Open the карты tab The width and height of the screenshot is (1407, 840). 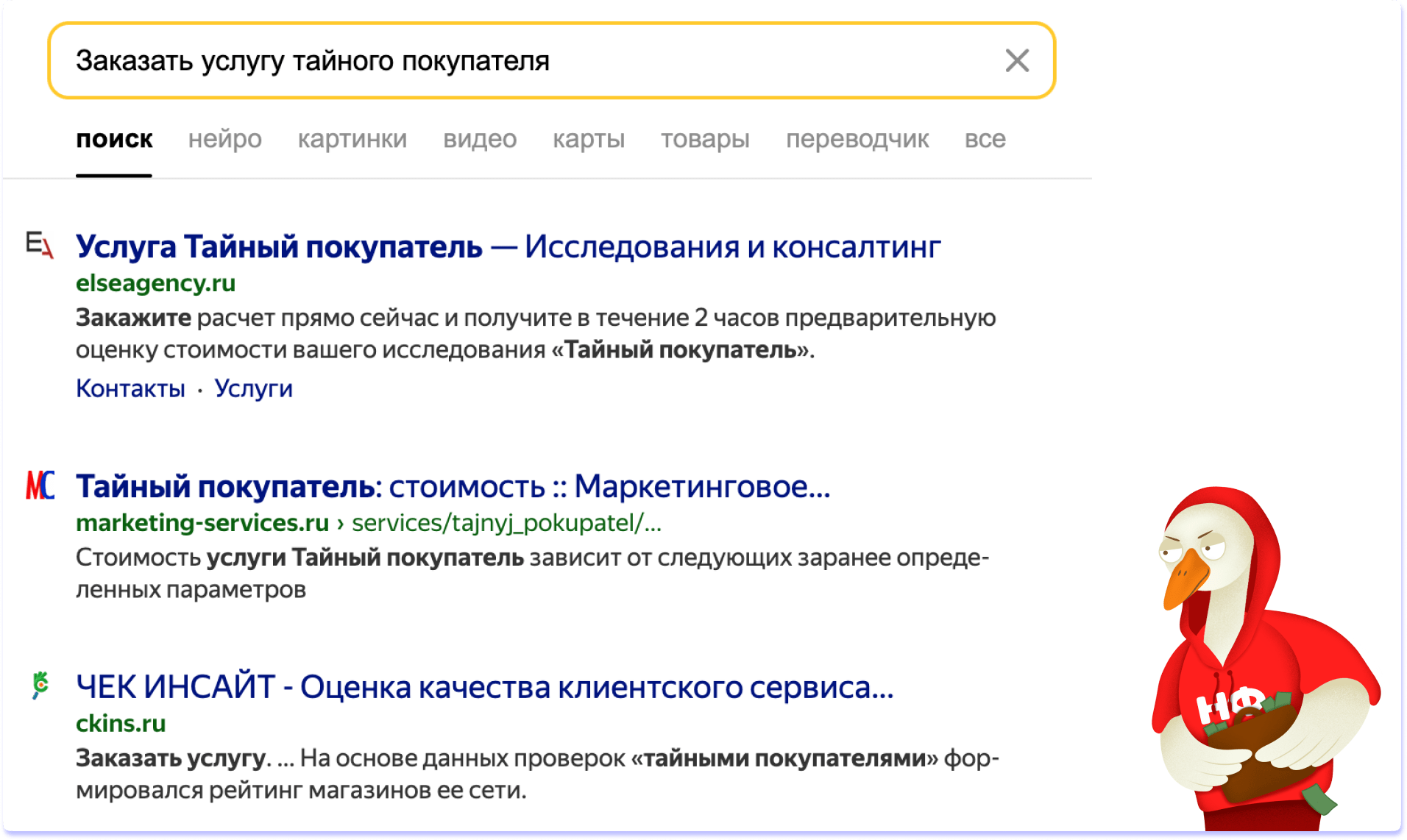(589, 139)
